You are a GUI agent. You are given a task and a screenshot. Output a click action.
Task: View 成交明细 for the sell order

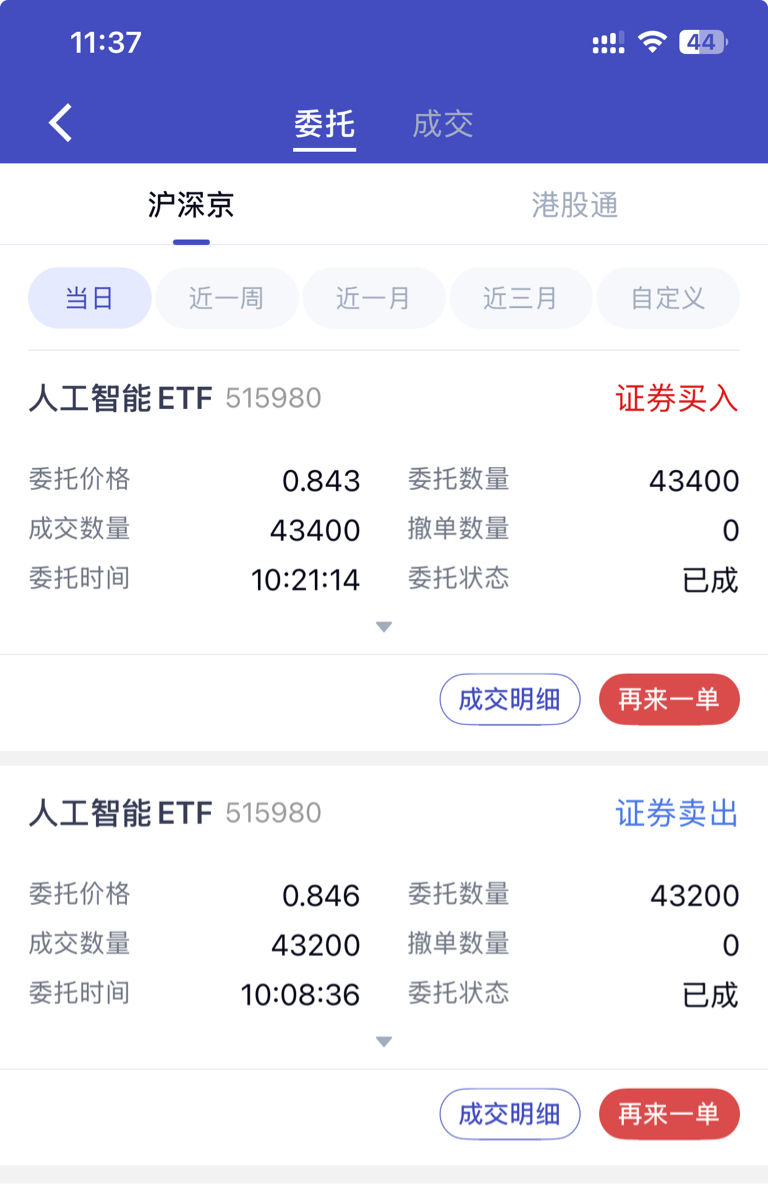click(510, 1114)
